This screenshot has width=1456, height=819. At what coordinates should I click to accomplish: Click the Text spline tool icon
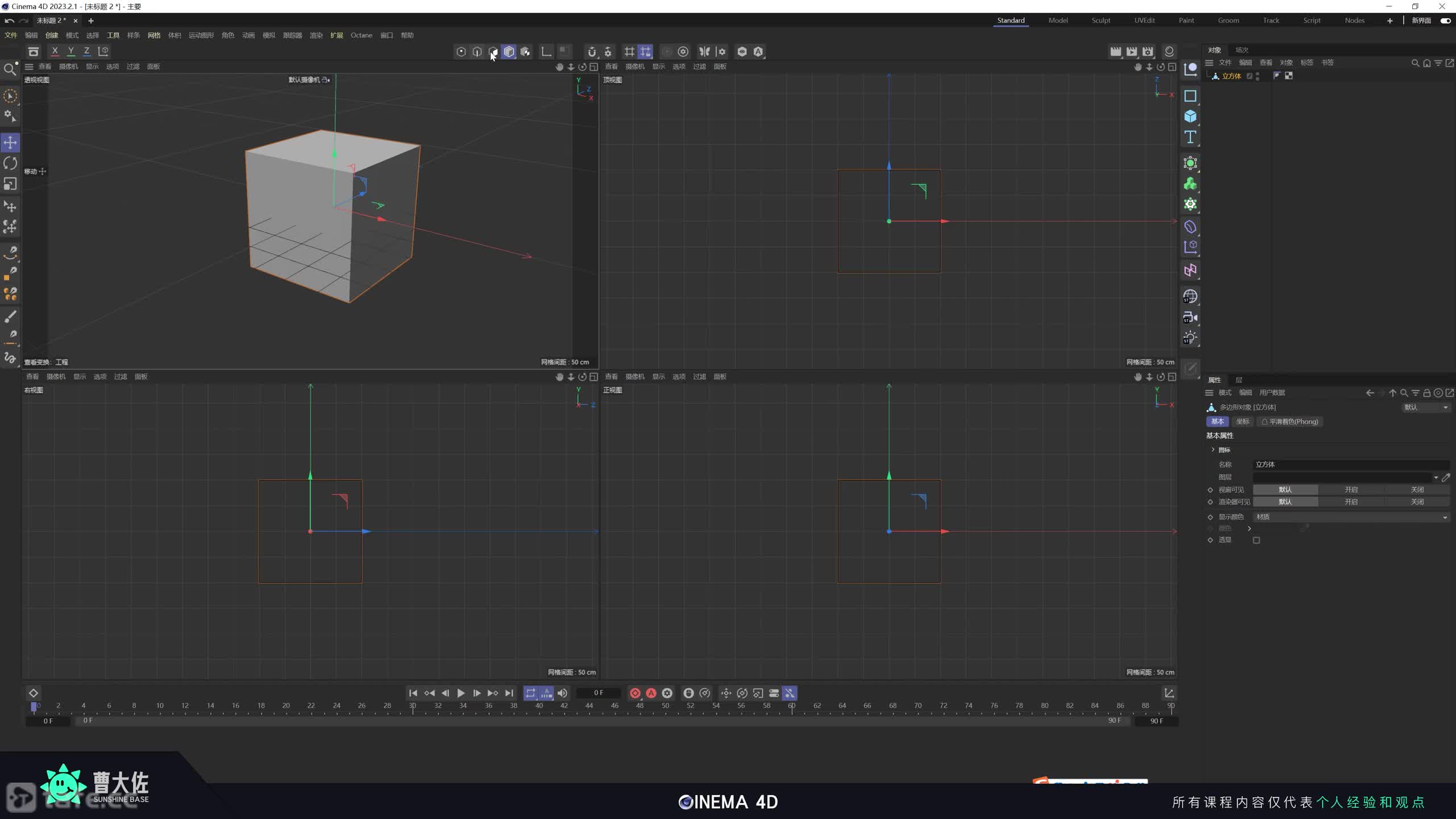coord(1190,137)
